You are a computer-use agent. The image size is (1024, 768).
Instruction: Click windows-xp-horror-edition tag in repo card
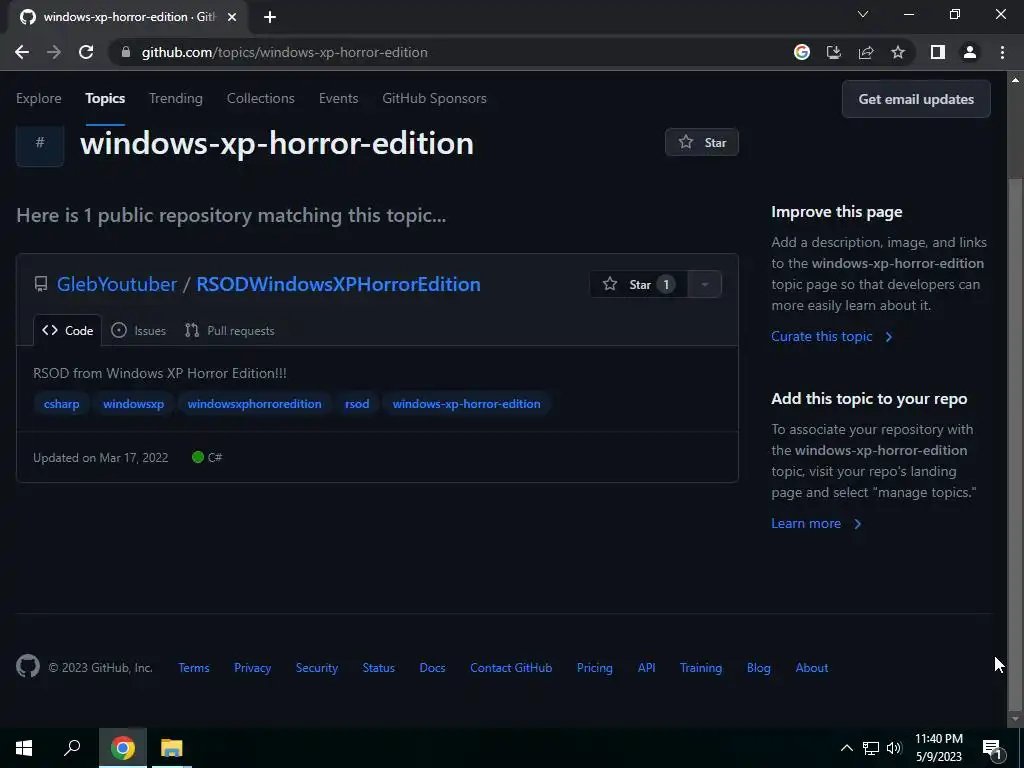[x=466, y=404]
